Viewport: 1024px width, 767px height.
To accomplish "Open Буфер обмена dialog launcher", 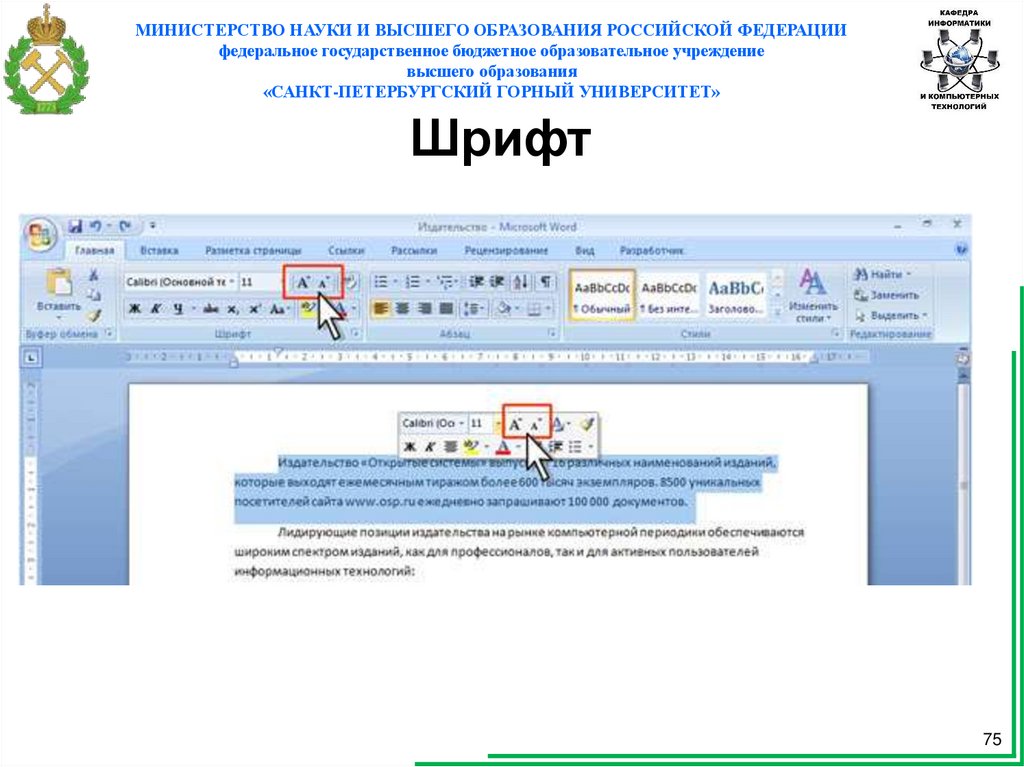I will [x=109, y=334].
